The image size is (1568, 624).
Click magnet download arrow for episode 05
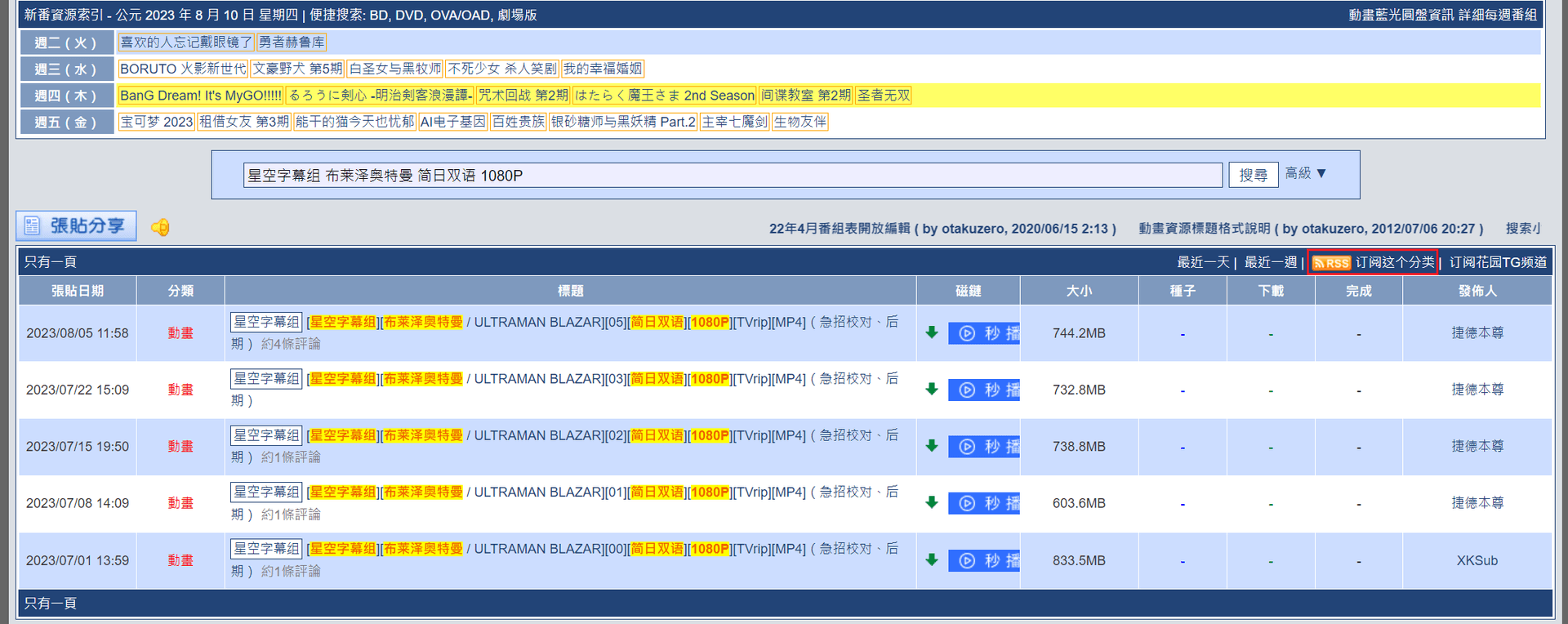pos(931,332)
